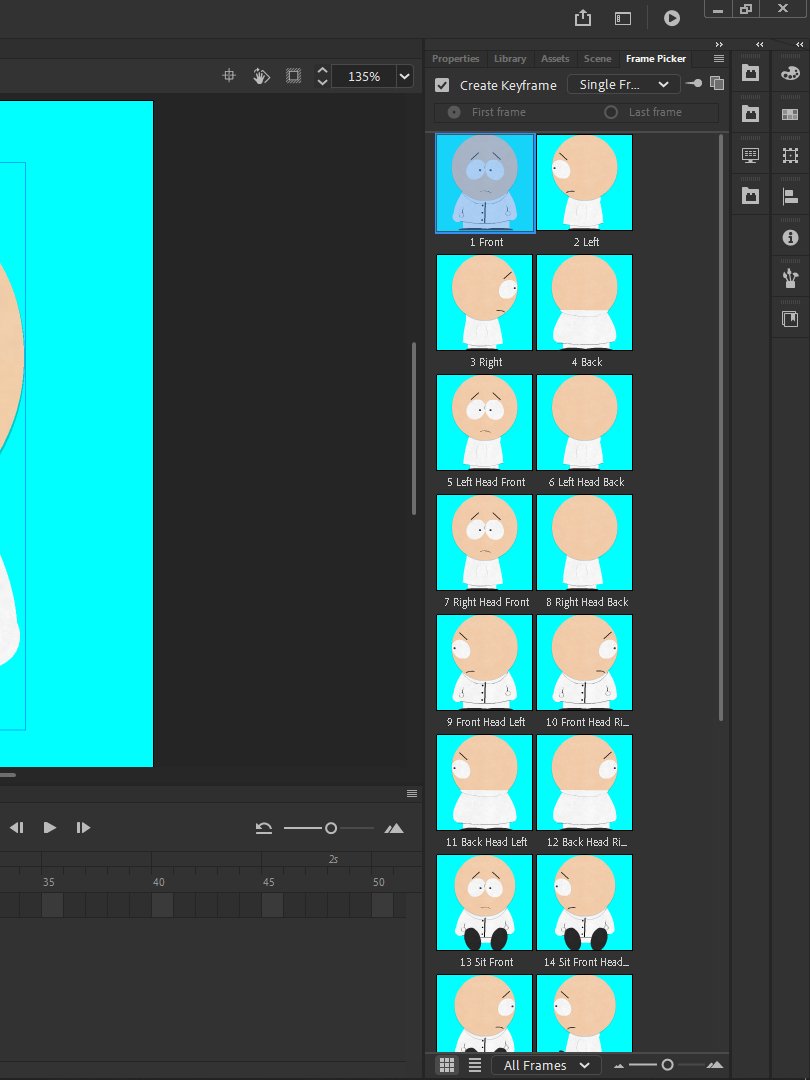
Task: Open the monitor-shaped Output panel icon
Action: [750, 155]
